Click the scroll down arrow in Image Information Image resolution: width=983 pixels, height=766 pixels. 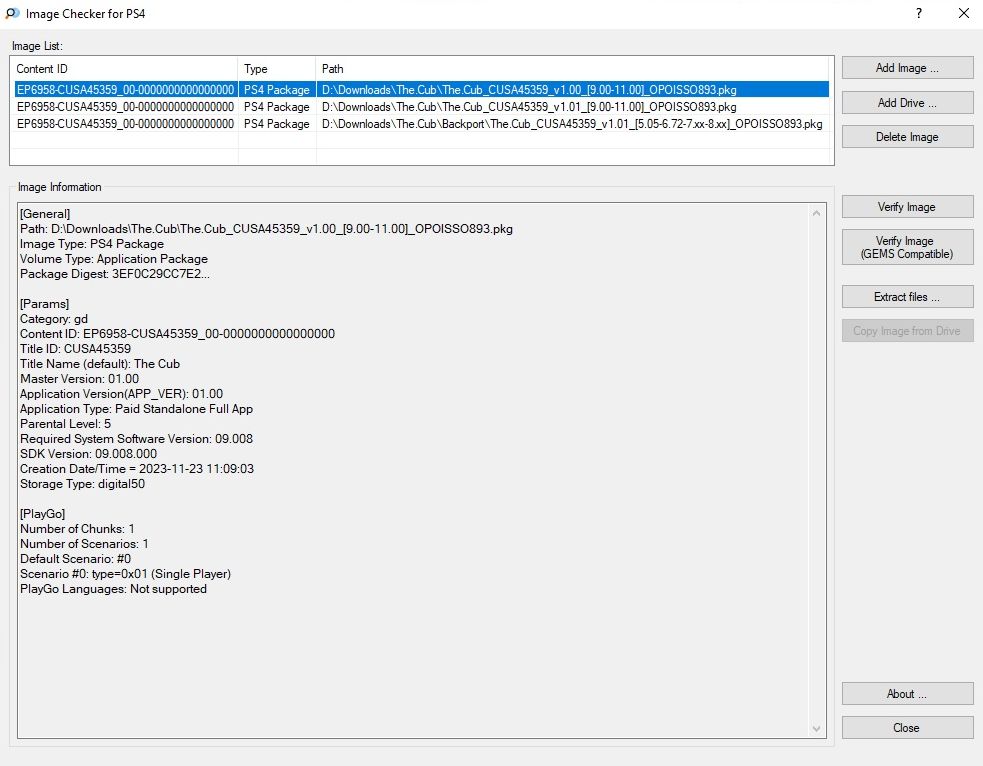[816, 728]
